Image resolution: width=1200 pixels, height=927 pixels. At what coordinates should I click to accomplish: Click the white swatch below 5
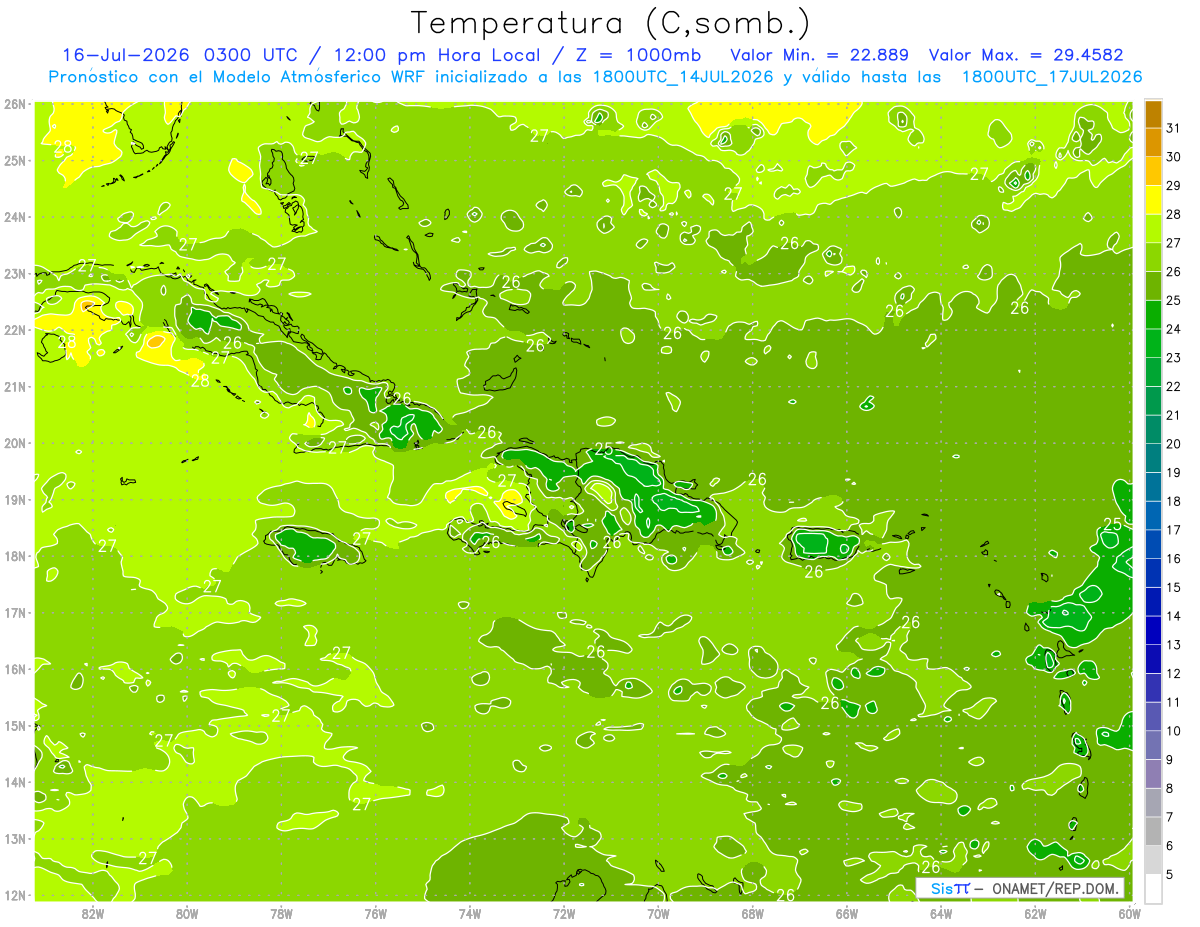(1153, 888)
